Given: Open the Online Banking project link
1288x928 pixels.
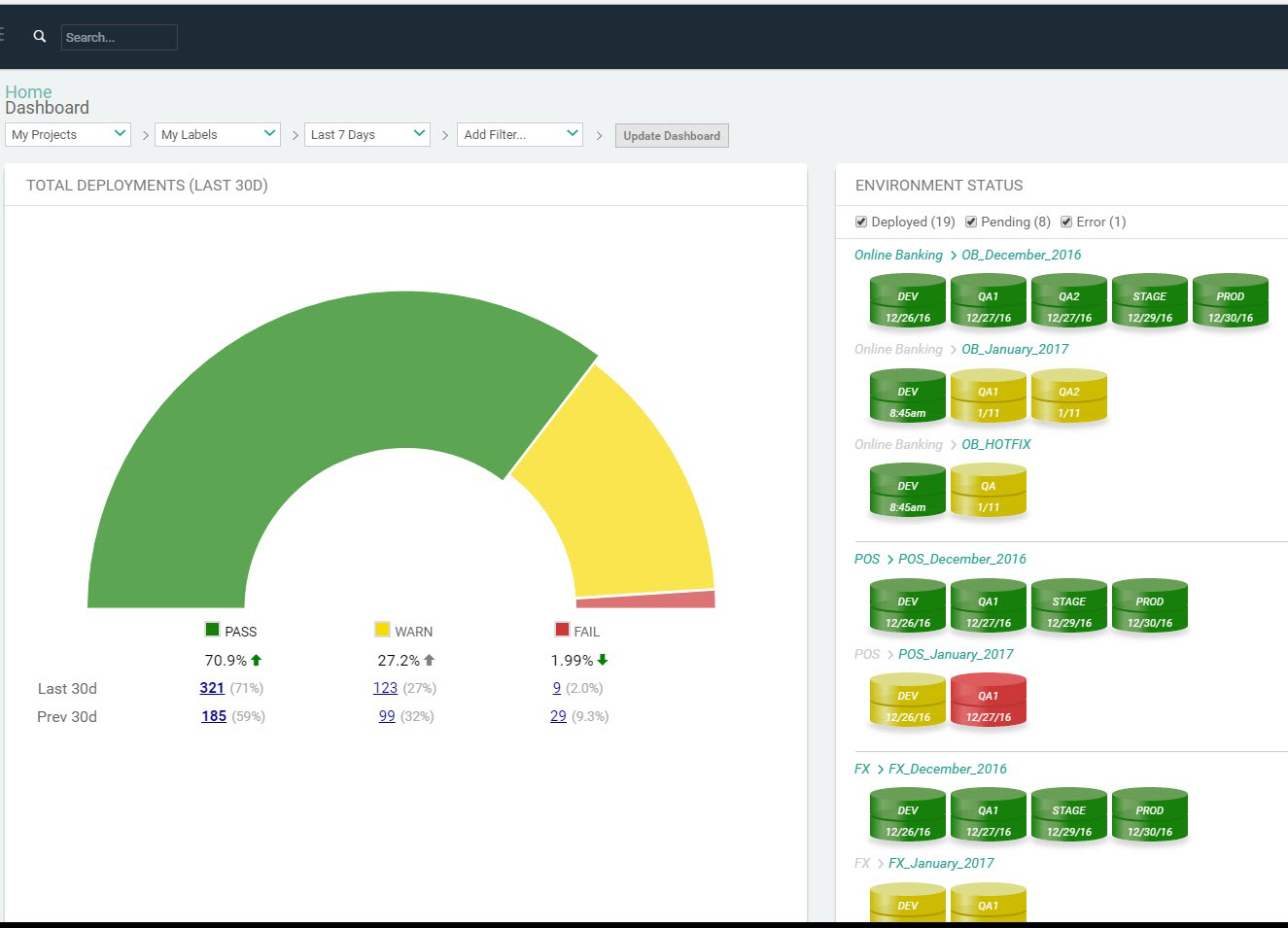Looking at the screenshot, I should tap(898, 256).
